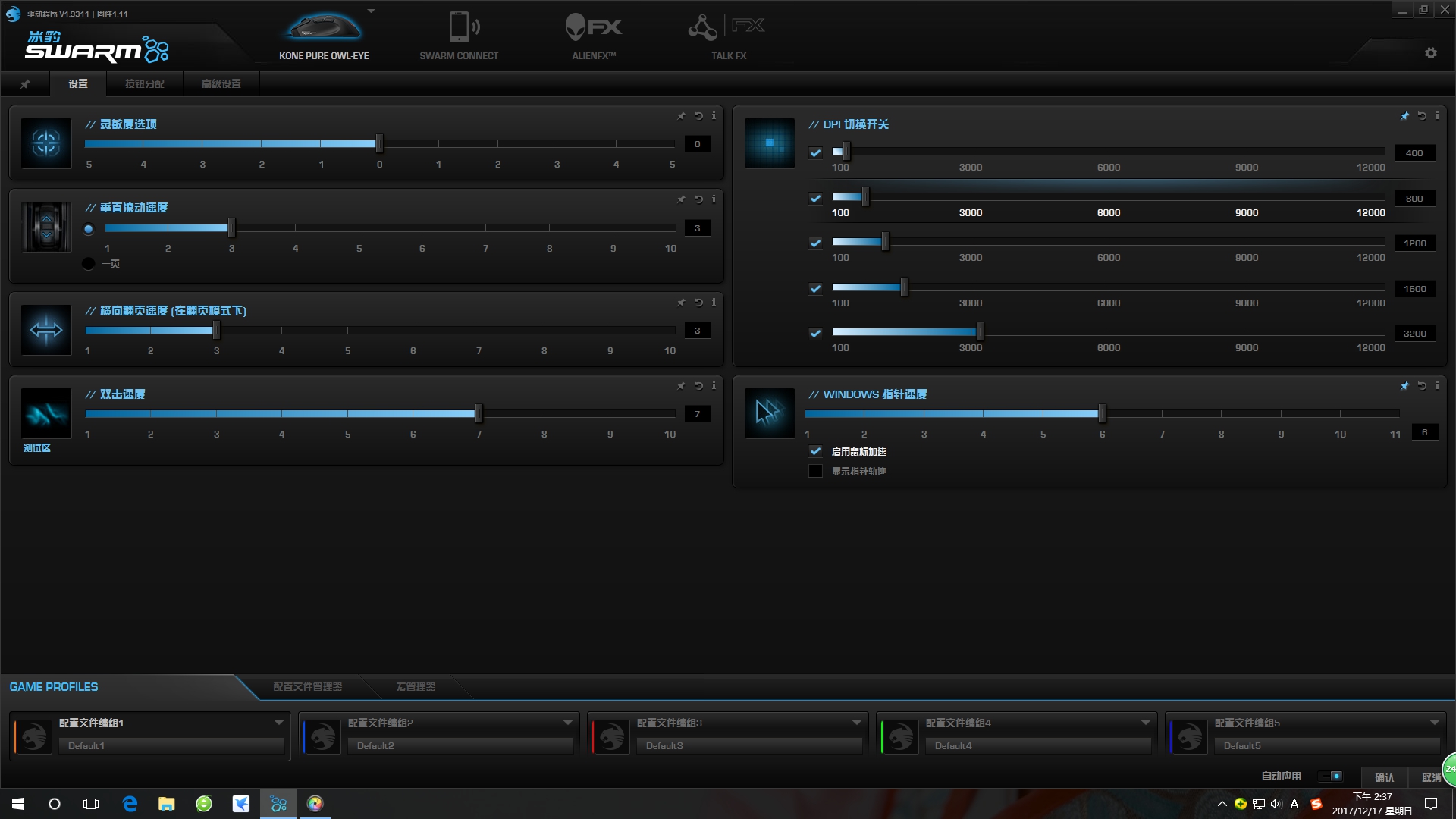Open the settings gear icon

(1430, 53)
